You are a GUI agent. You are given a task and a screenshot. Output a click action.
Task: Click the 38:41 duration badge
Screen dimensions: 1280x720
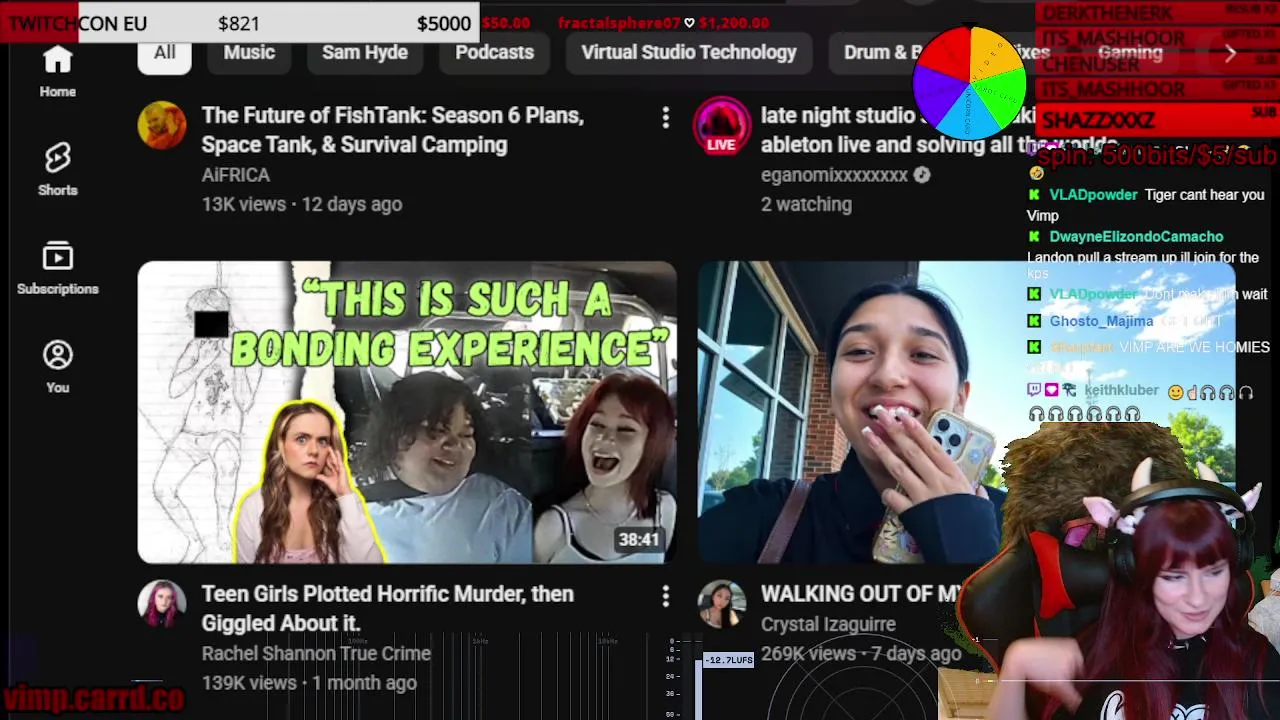pyautogui.click(x=639, y=540)
